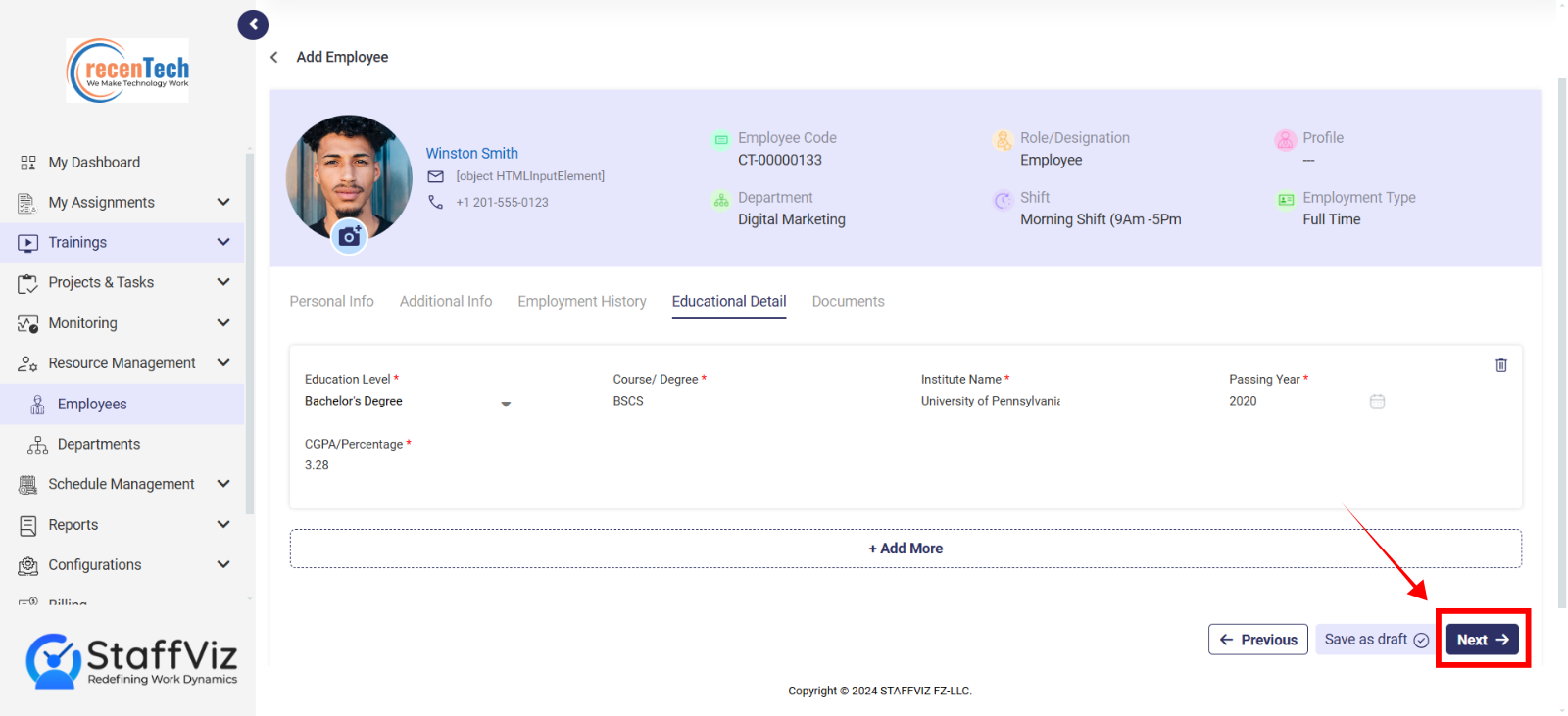Expand the Monitoring menu chevron
The height and width of the screenshot is (716, 1568).
point(223,322)
